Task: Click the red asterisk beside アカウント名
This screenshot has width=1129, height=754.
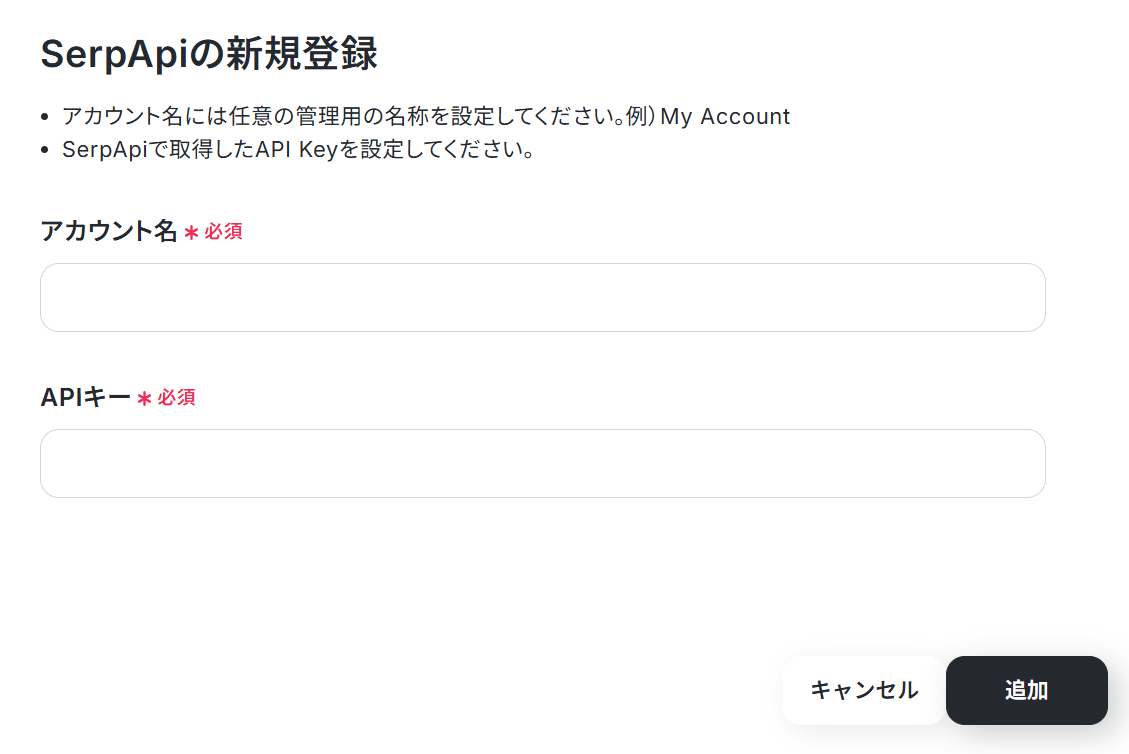Action: point(191,233)
